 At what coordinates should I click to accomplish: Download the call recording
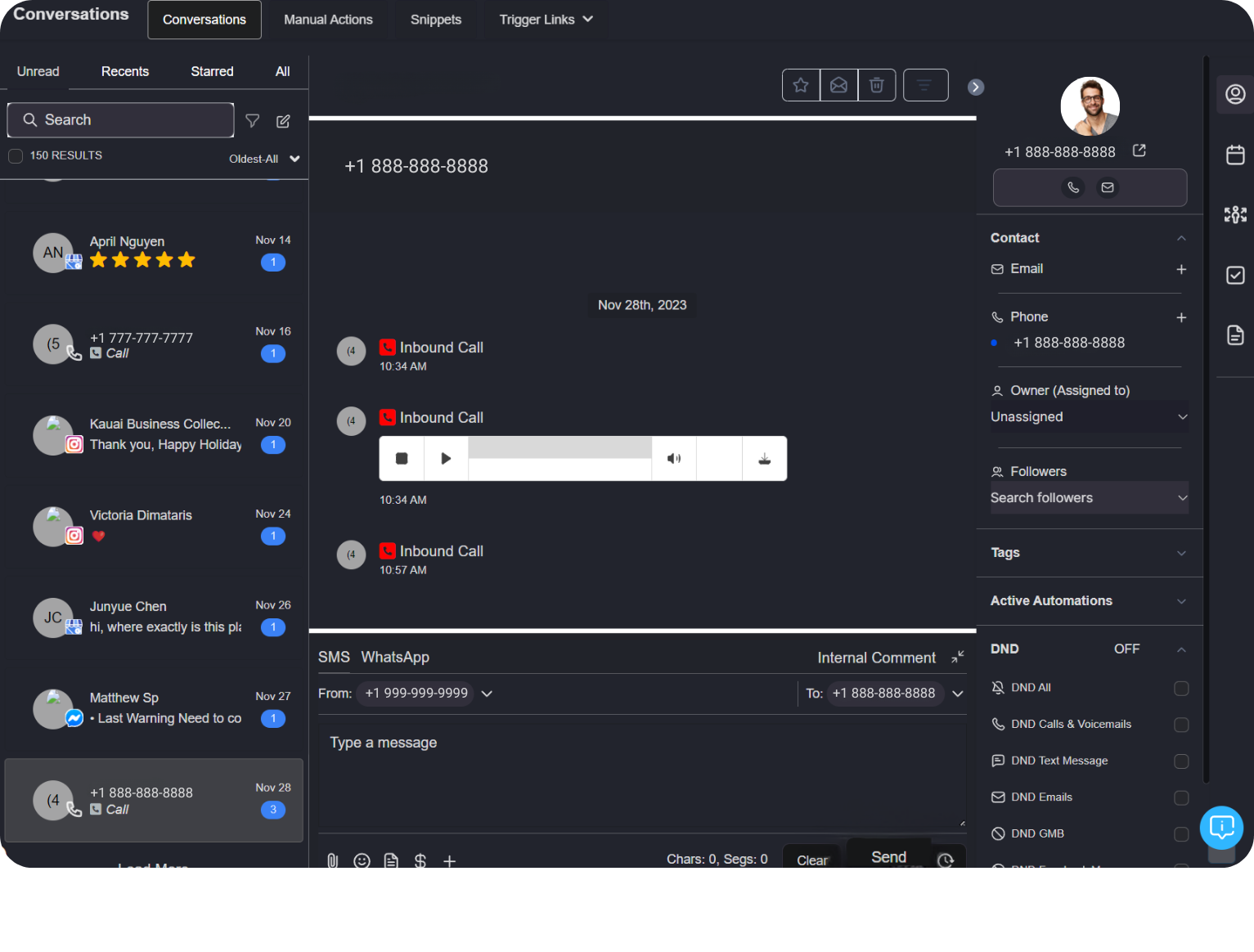point(764,459)
